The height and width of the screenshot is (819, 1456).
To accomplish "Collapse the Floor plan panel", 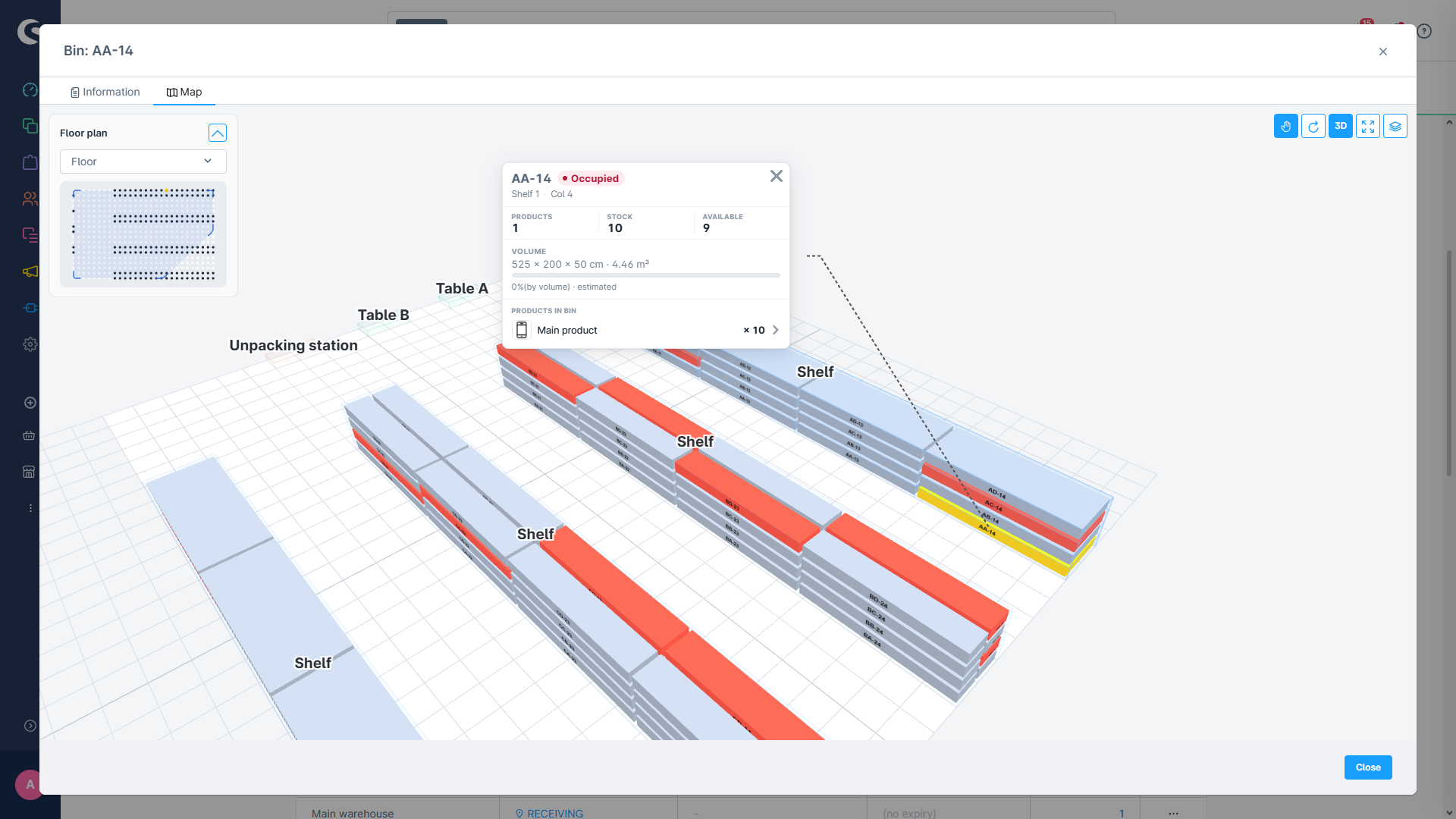I will (x=217, y=133).
